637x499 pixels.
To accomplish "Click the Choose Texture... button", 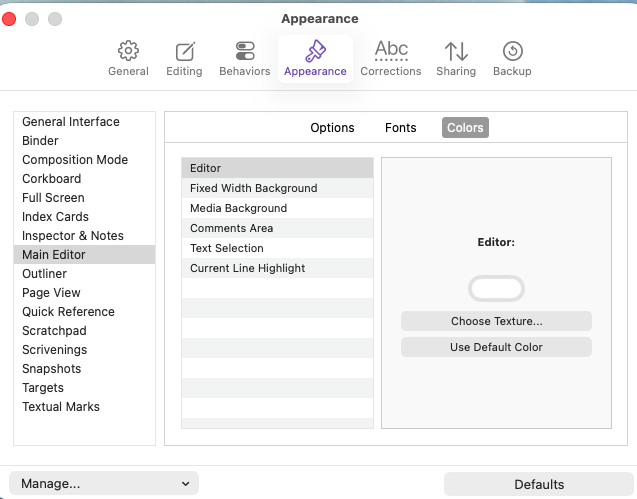I will click(496, 321).
